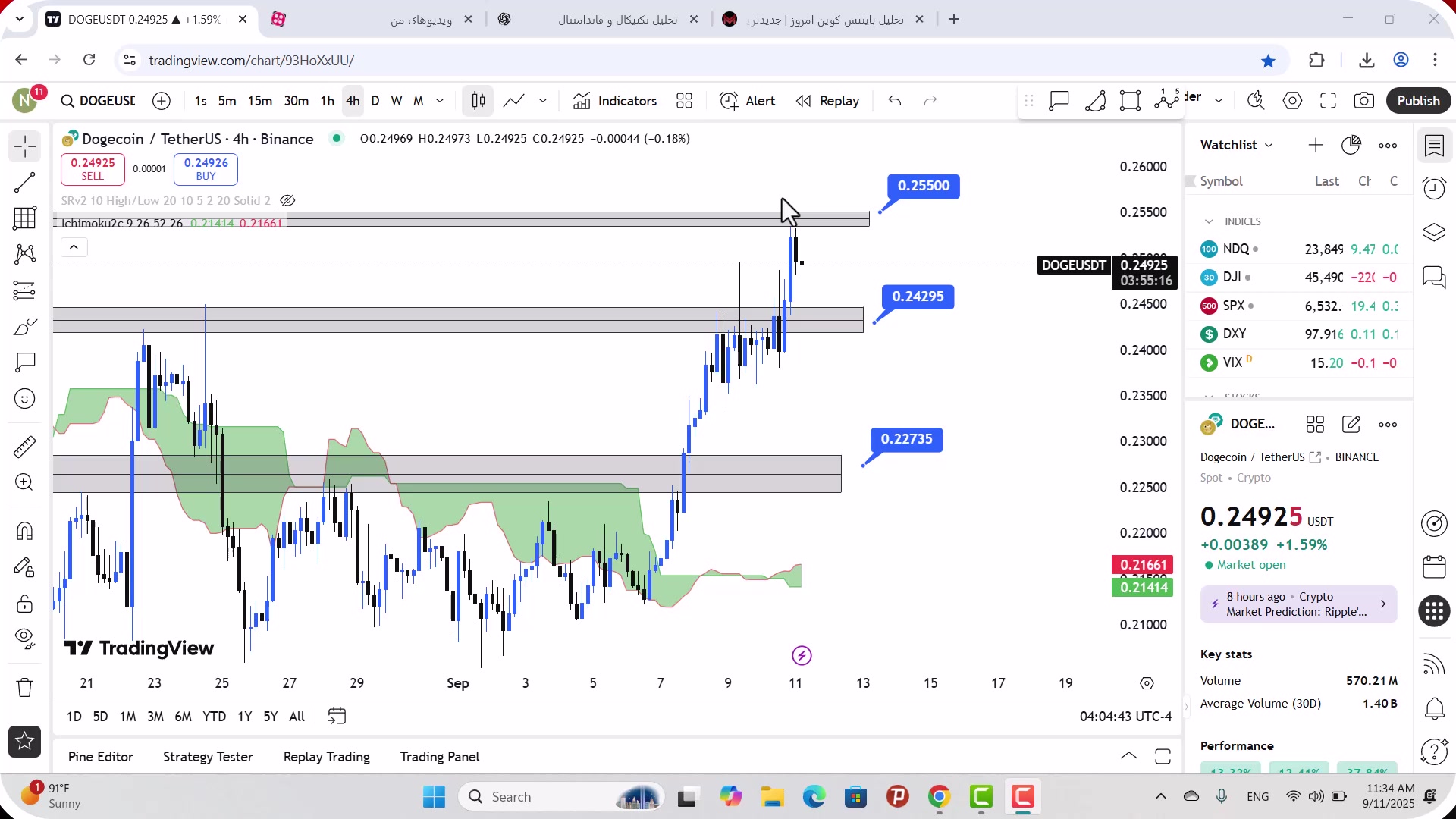Hide all drawings with eye icon
The image size is (1456, 819).
coord(24,639)
